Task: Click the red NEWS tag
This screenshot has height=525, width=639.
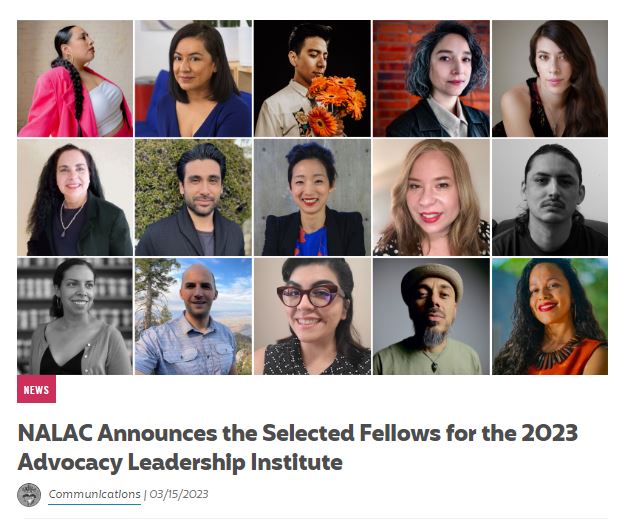Action: pyautogui.click(x=36, y=389)
